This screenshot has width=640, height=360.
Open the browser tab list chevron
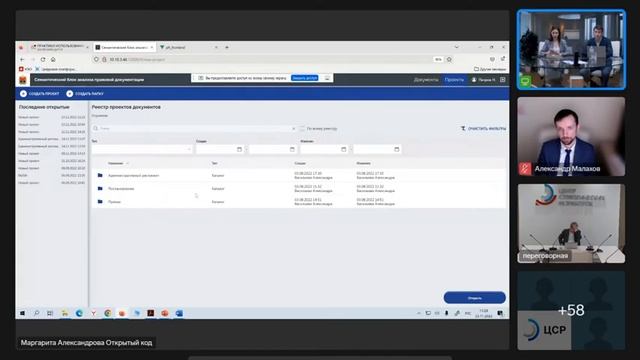456,47
